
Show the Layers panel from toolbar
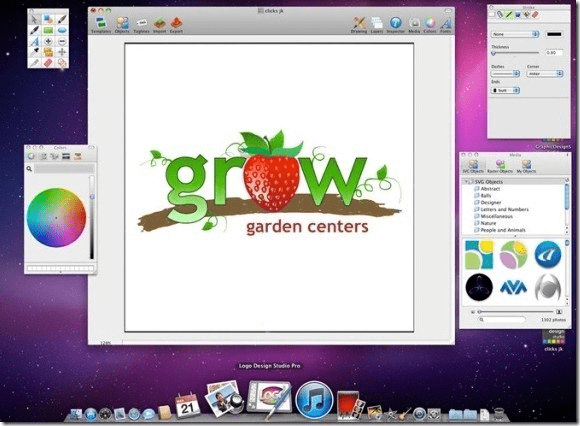click(x=377, y=25)
